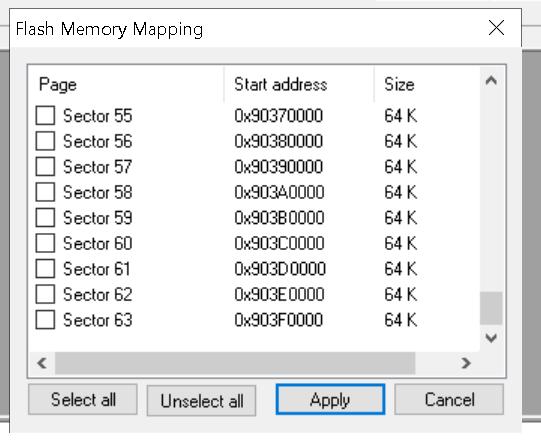Viewport: 541px width, 443px height.
Task: Select the Sector 59 checkbox
Action: [45, 217]
